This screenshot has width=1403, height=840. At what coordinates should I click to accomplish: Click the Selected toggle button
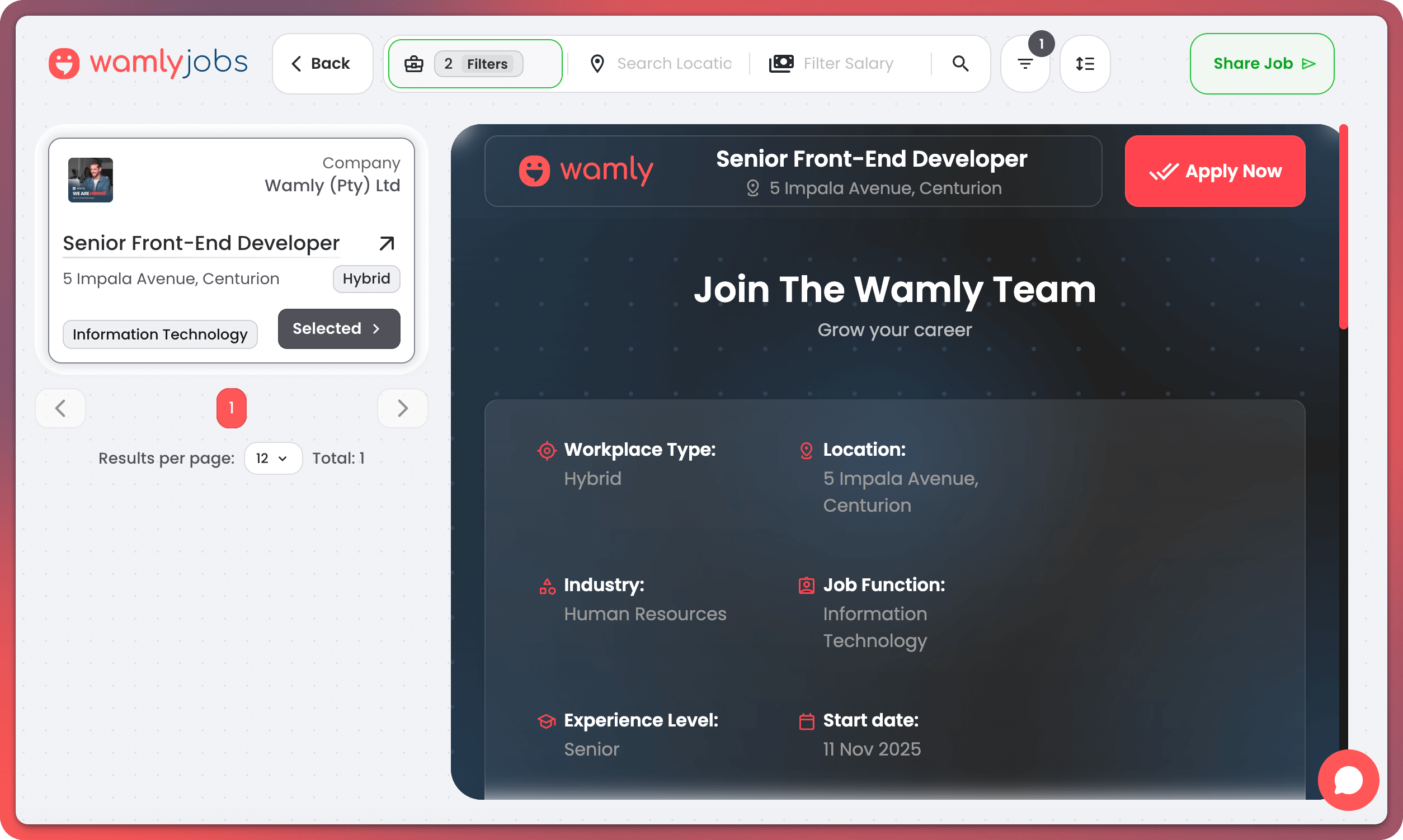coord(338,329)
